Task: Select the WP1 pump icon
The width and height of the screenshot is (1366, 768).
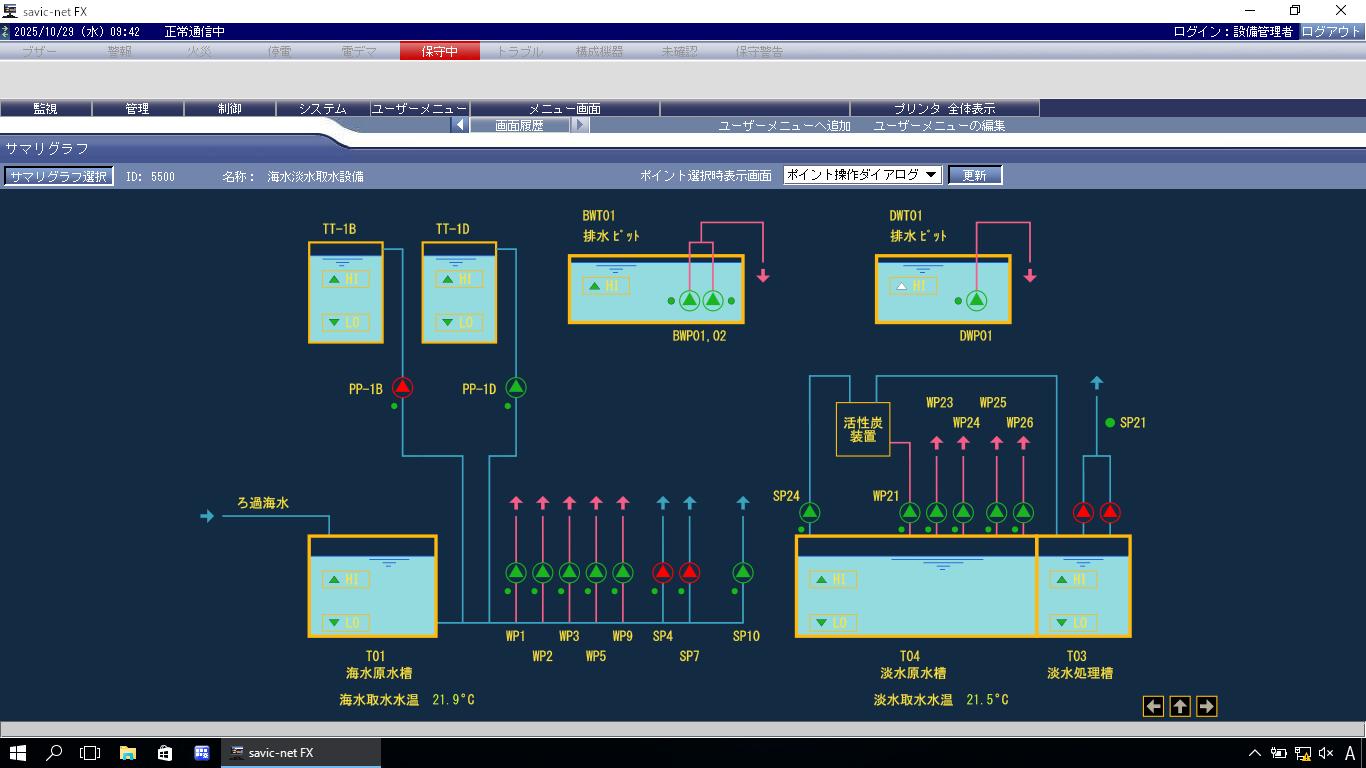Action: [x=515, y=573]
